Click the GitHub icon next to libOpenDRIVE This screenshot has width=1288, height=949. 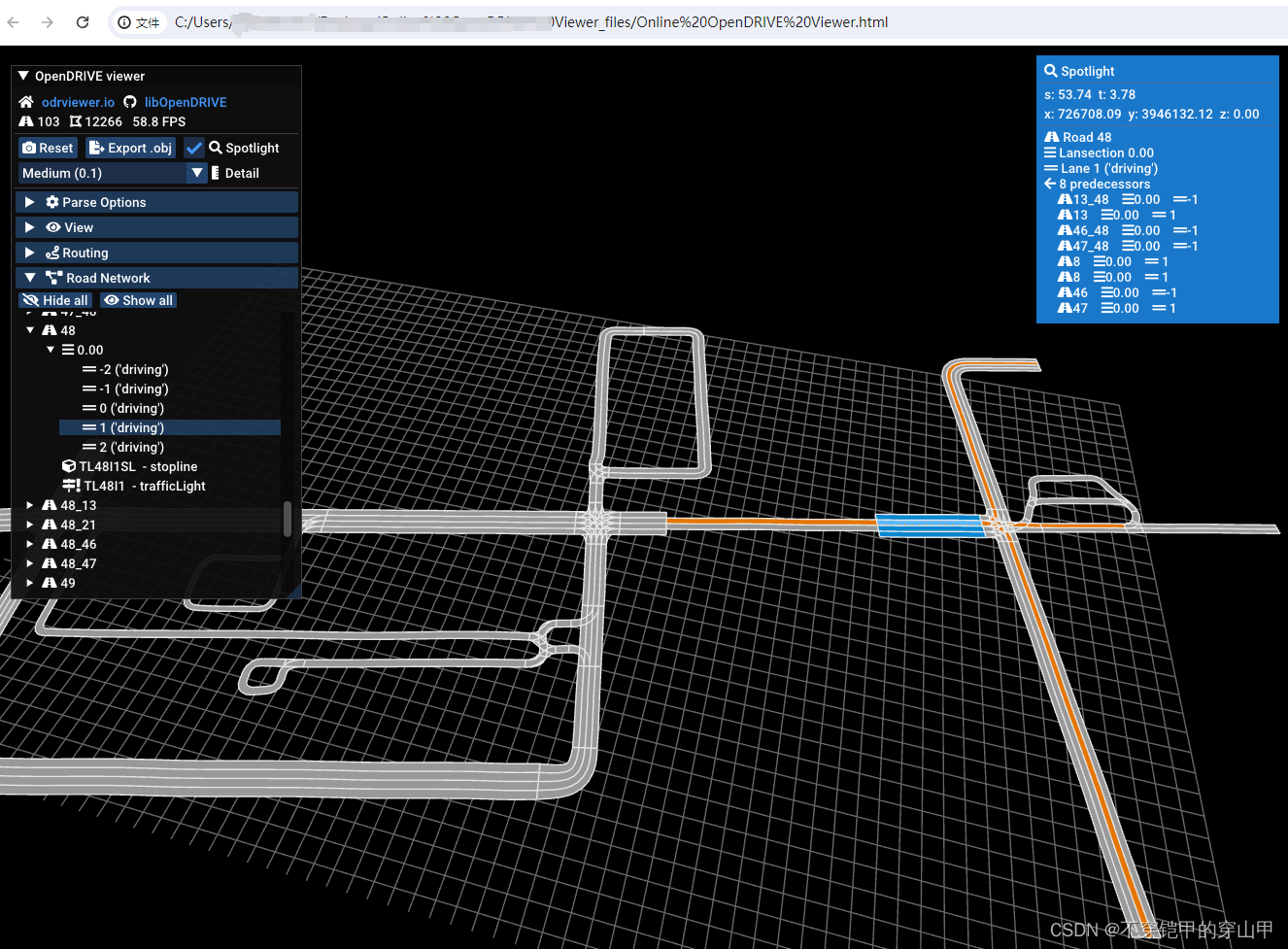click(130, 102)
